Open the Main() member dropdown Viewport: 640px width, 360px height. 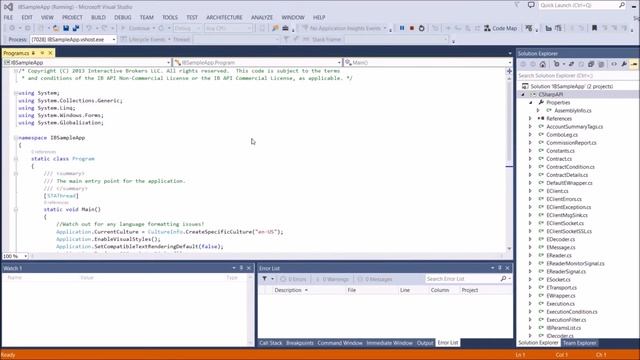coord(509,62)
